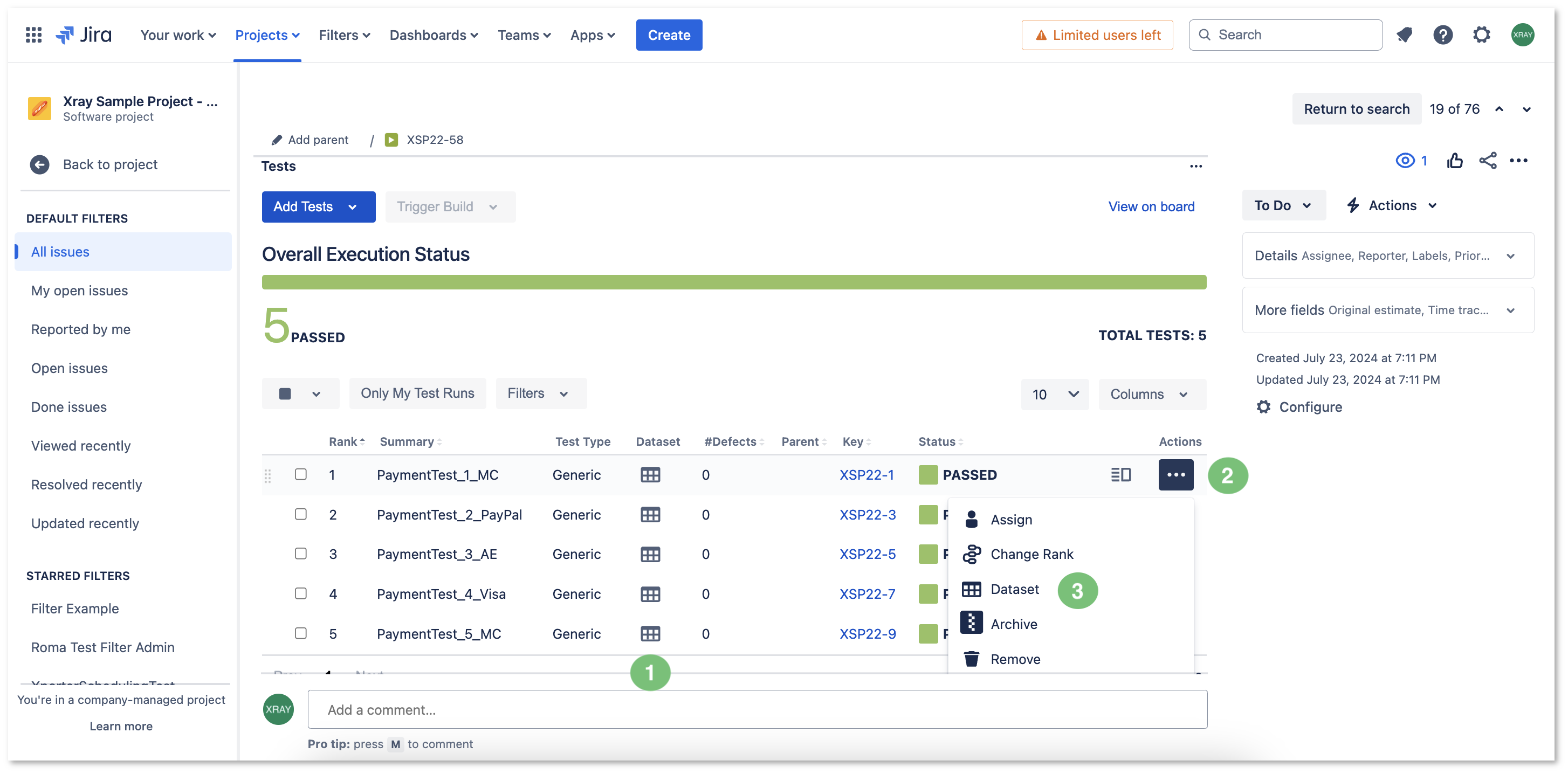The width and height of the screenshot is (1568, 774).
Task: Toggle the select-all tests checkbox
Action: 285,393
